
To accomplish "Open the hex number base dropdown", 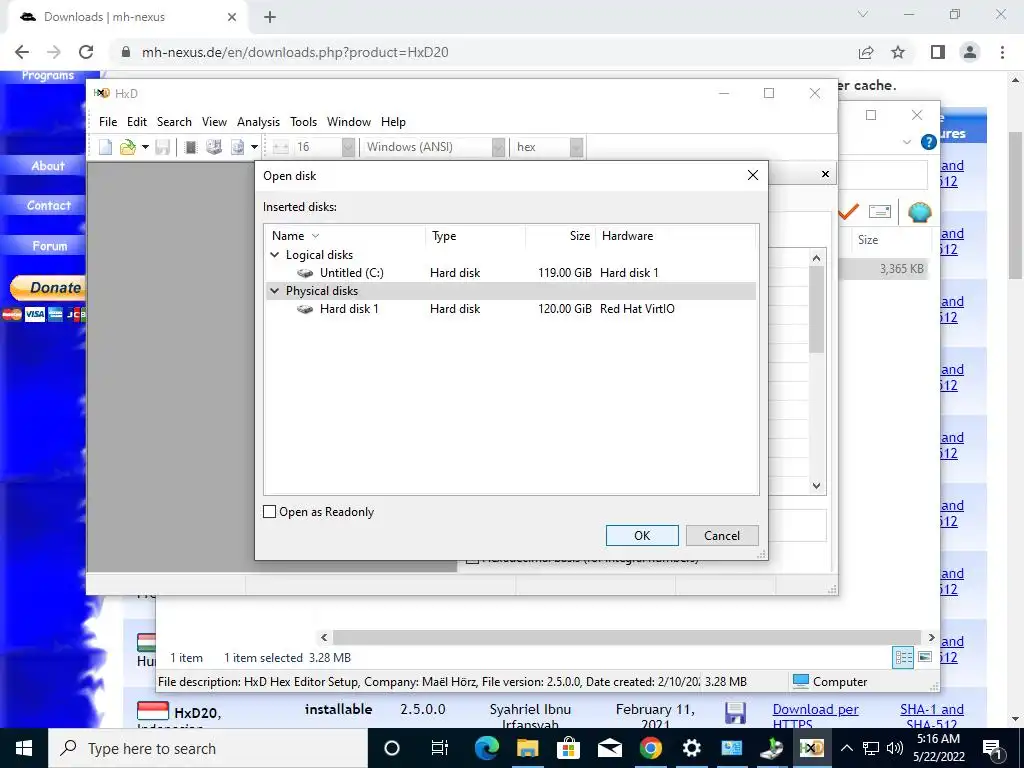I will [576, 147].
